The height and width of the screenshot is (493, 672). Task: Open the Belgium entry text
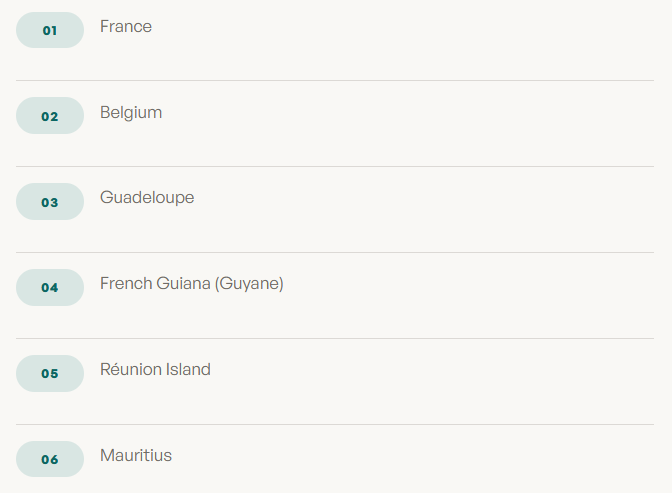click(131, 113)
